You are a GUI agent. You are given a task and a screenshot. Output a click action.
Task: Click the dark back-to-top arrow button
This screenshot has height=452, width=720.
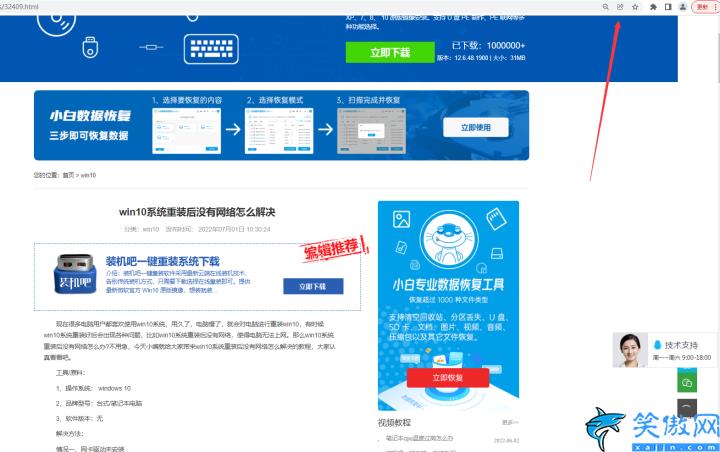(687, 407)
